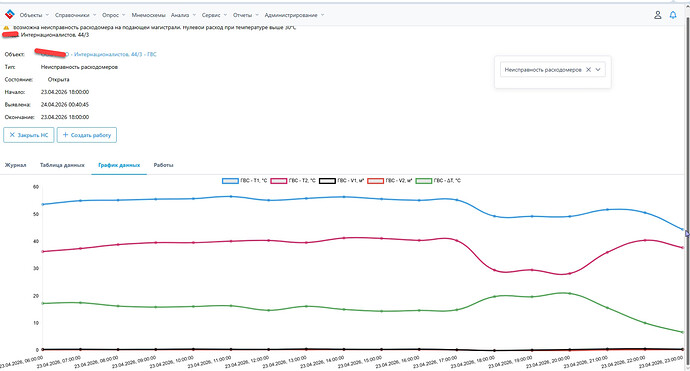The height and width of the screenshot is (371, 690).
Task: Click the Закрыть НС button
Action: pyautogui.click(x=29, y=135)
